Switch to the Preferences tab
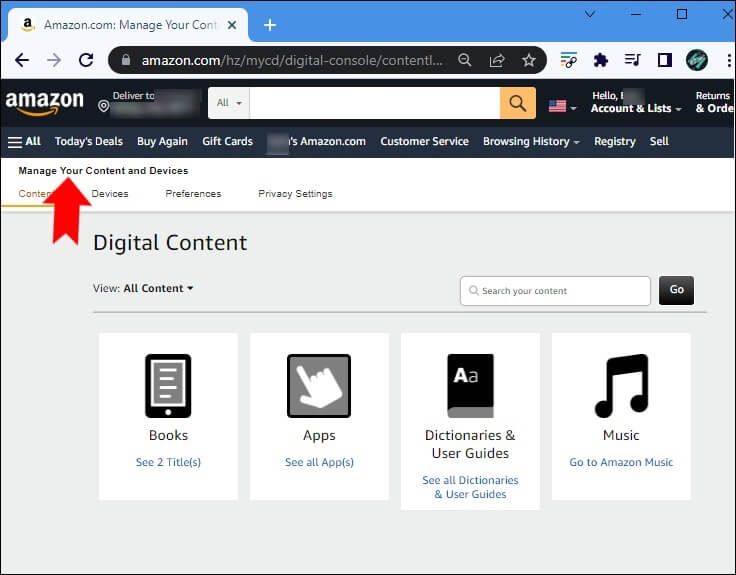 [193, 194]
